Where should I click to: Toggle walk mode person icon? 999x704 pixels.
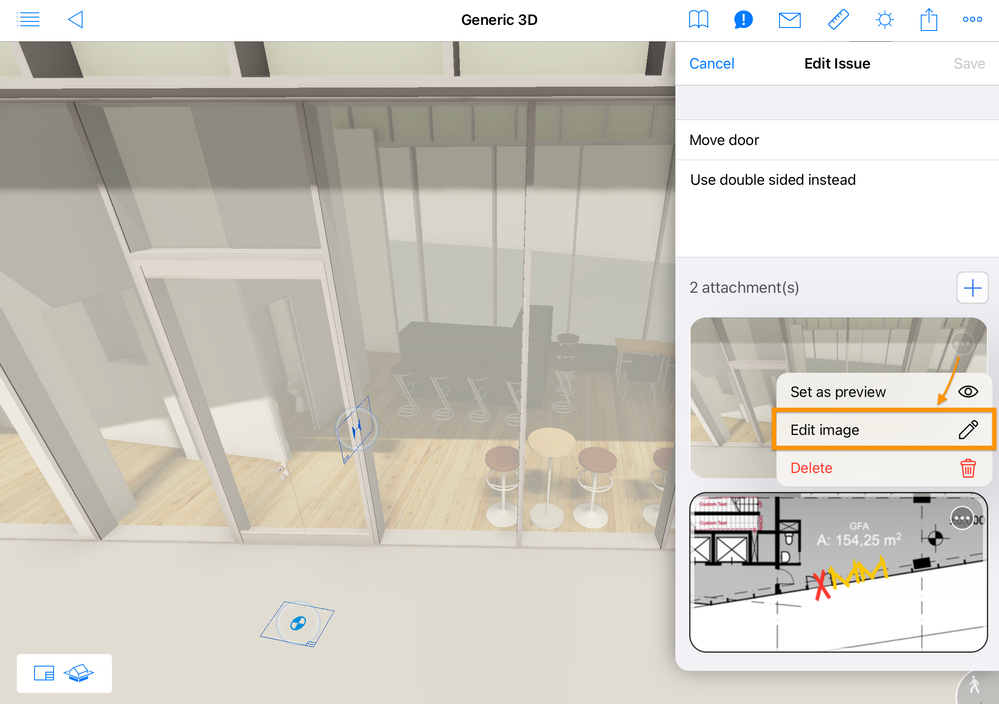tap(975, 687)
